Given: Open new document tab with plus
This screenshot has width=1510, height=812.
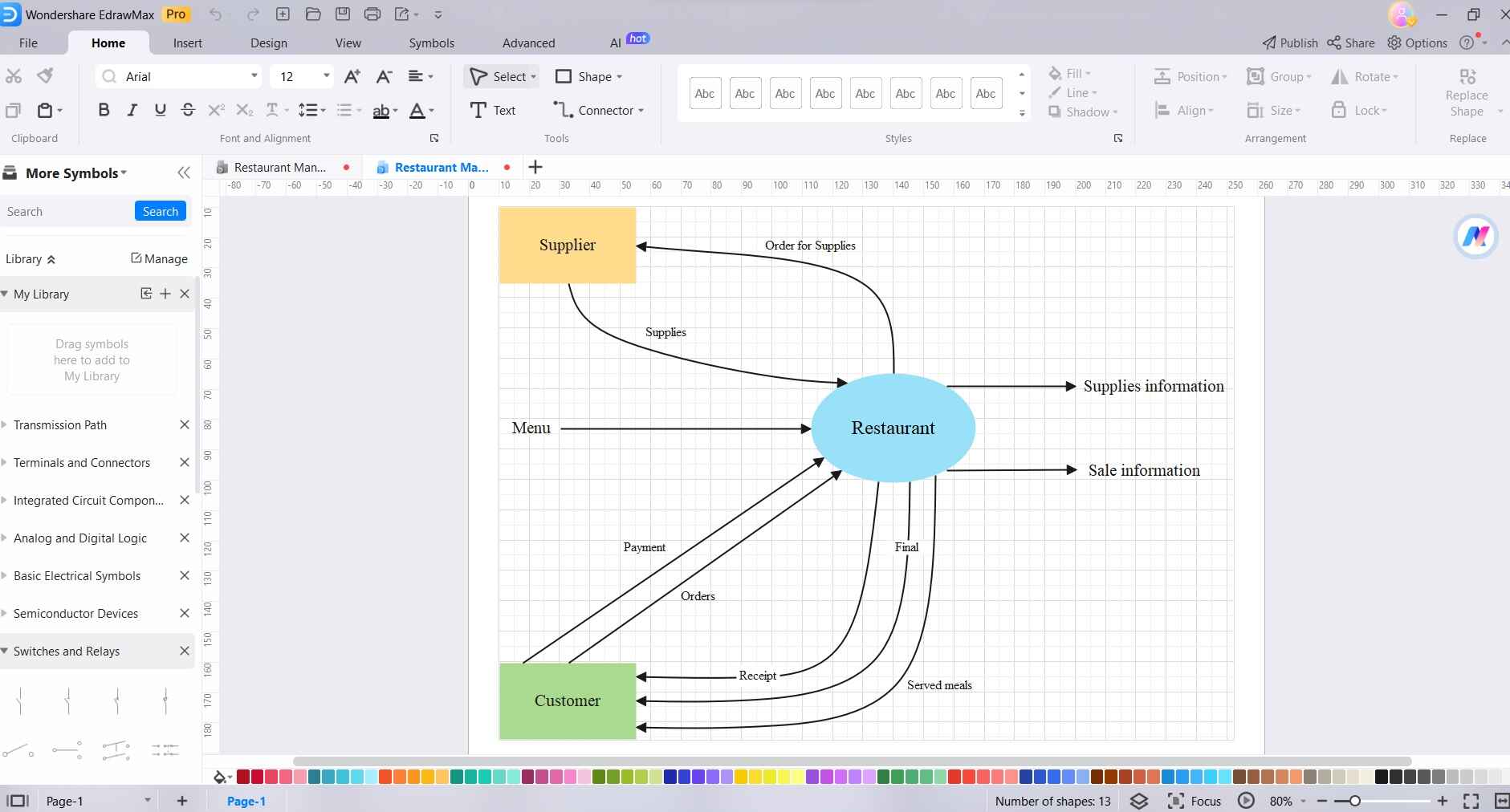Looking at the screenshot, I should [x=535, y=167].
